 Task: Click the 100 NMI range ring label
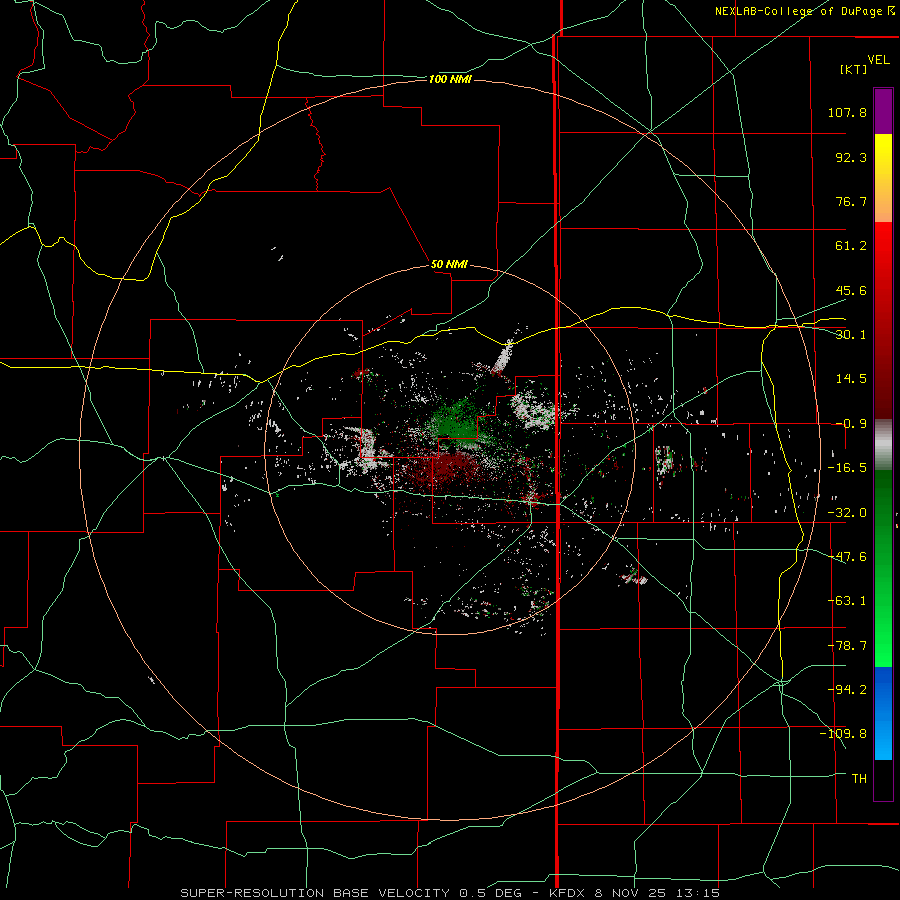[450, 79]
